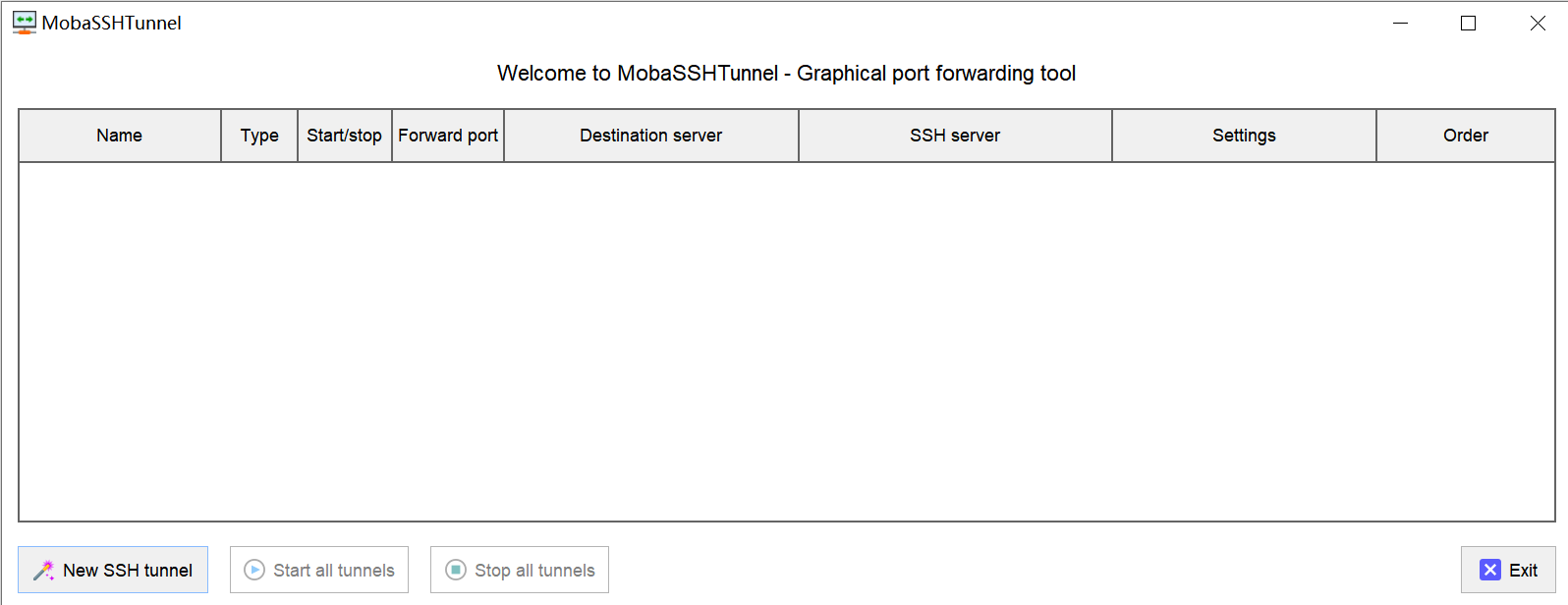This screenshot has width=1568, height=605.
Task: Click the SSH server column header
Action: 955,136
